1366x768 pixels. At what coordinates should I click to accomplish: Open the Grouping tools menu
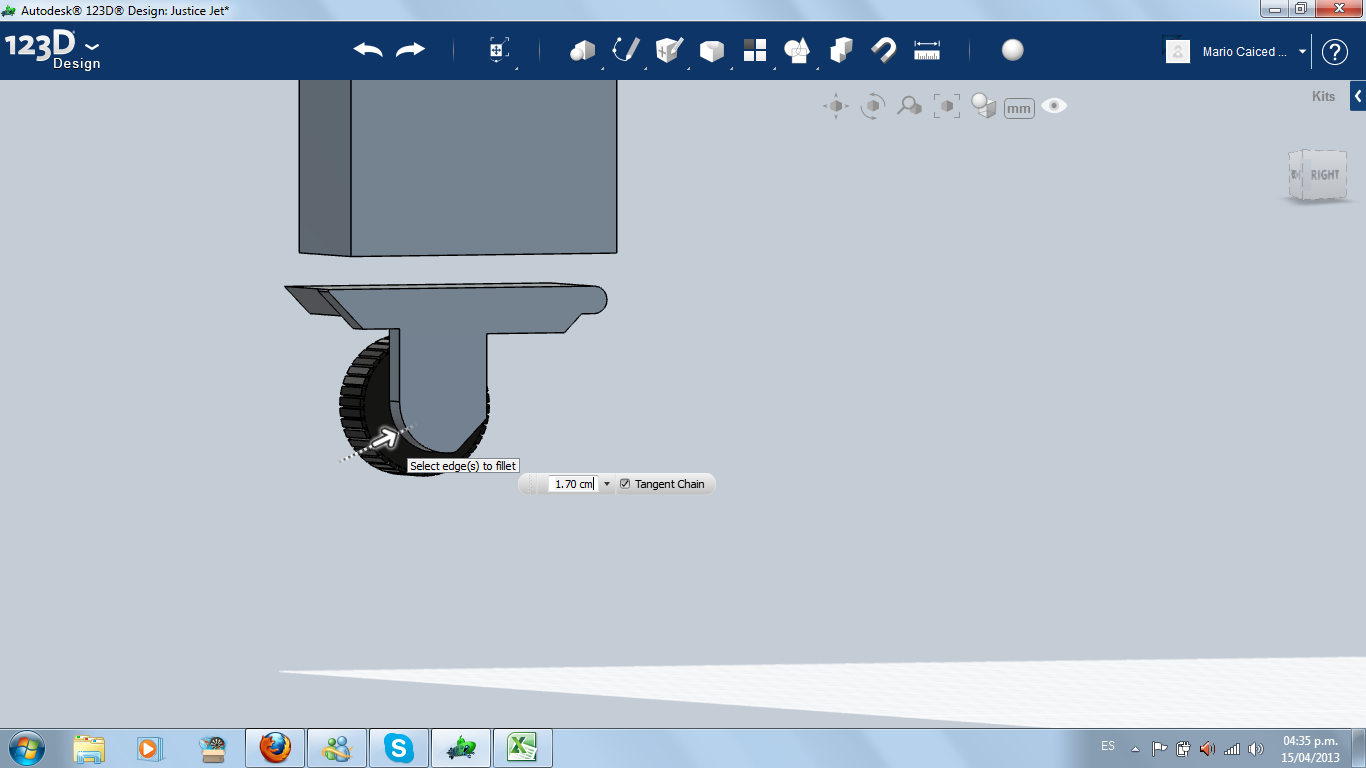click(x=797, y=50)
